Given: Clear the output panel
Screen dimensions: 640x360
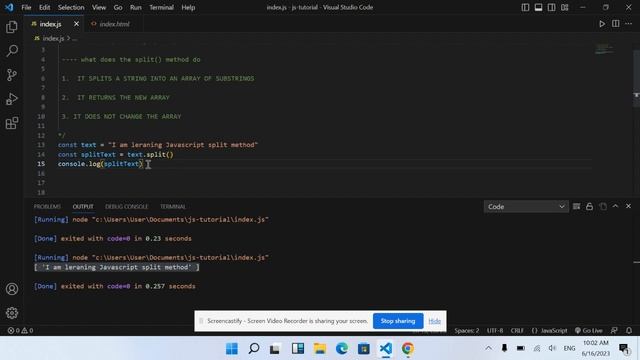Looking at the screenshot, I should [x=576, y=207].
